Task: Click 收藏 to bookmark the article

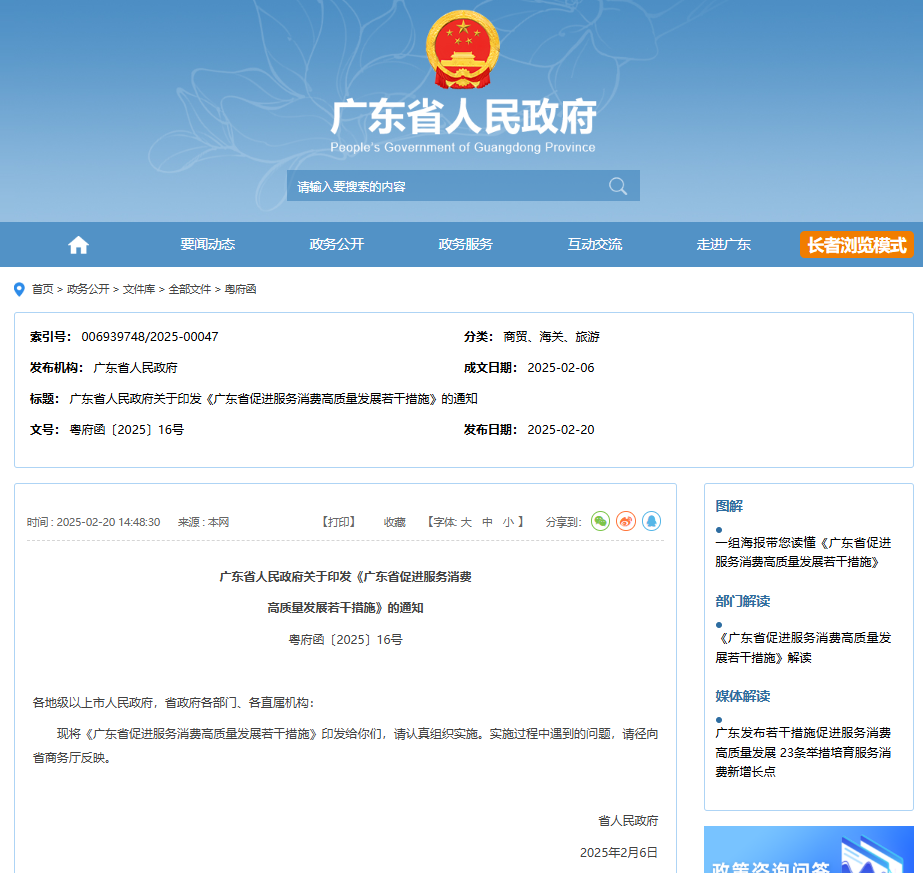Action: tap(395, 522)
